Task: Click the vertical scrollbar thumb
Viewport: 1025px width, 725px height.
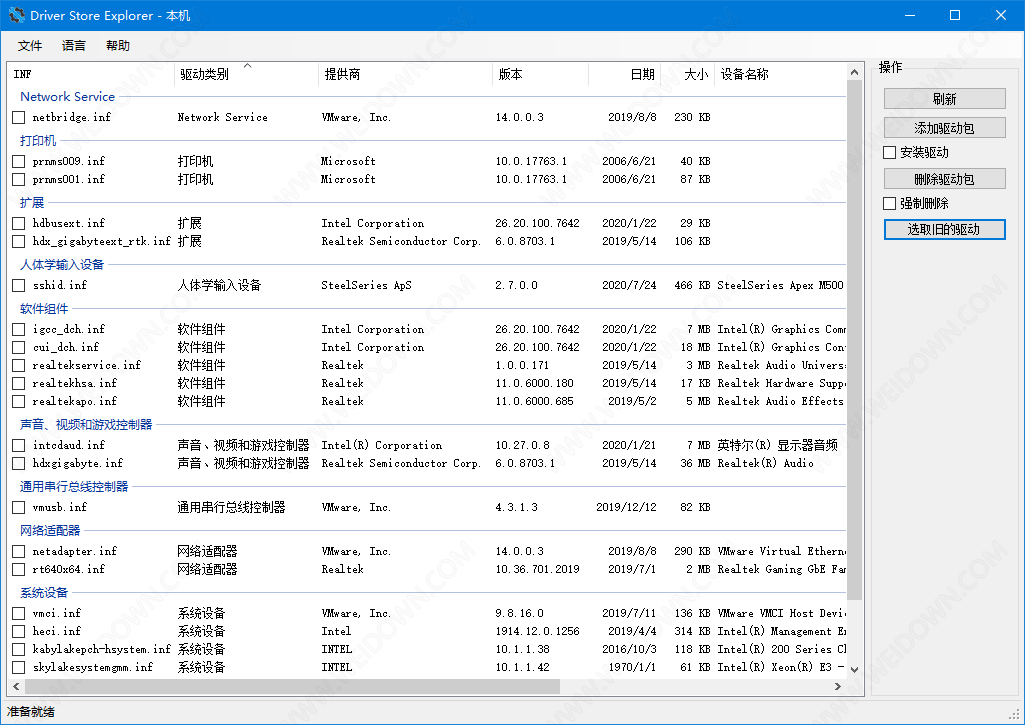Action: (855, 340)
